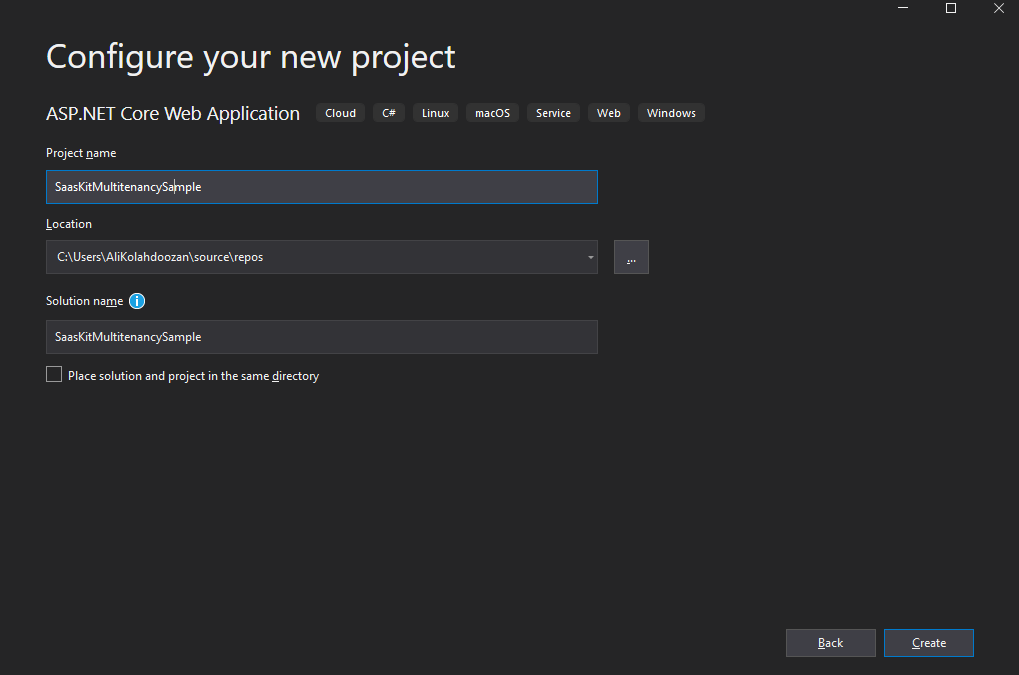Go Back to the previous step
Screen dimensions: 1019x675
pos(830,643)
